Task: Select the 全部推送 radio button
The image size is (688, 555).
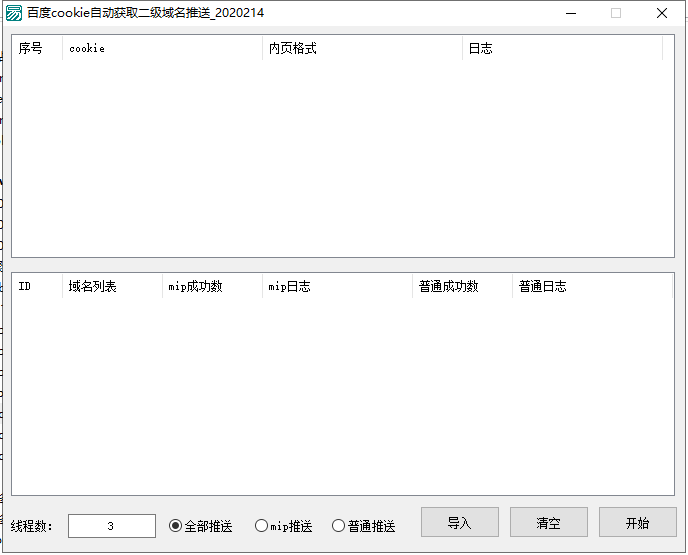Action: point(201,526)
